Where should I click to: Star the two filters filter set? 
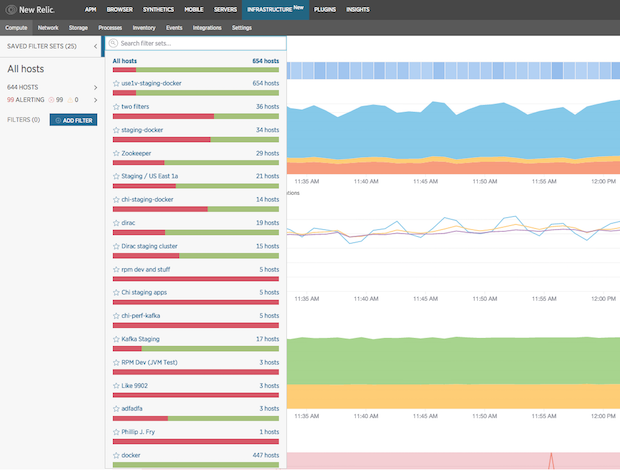116,107
